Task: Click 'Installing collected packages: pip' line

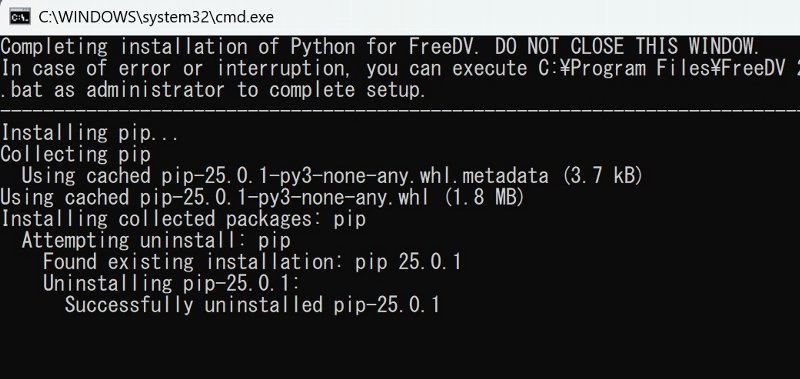Action: pos(183,219)
